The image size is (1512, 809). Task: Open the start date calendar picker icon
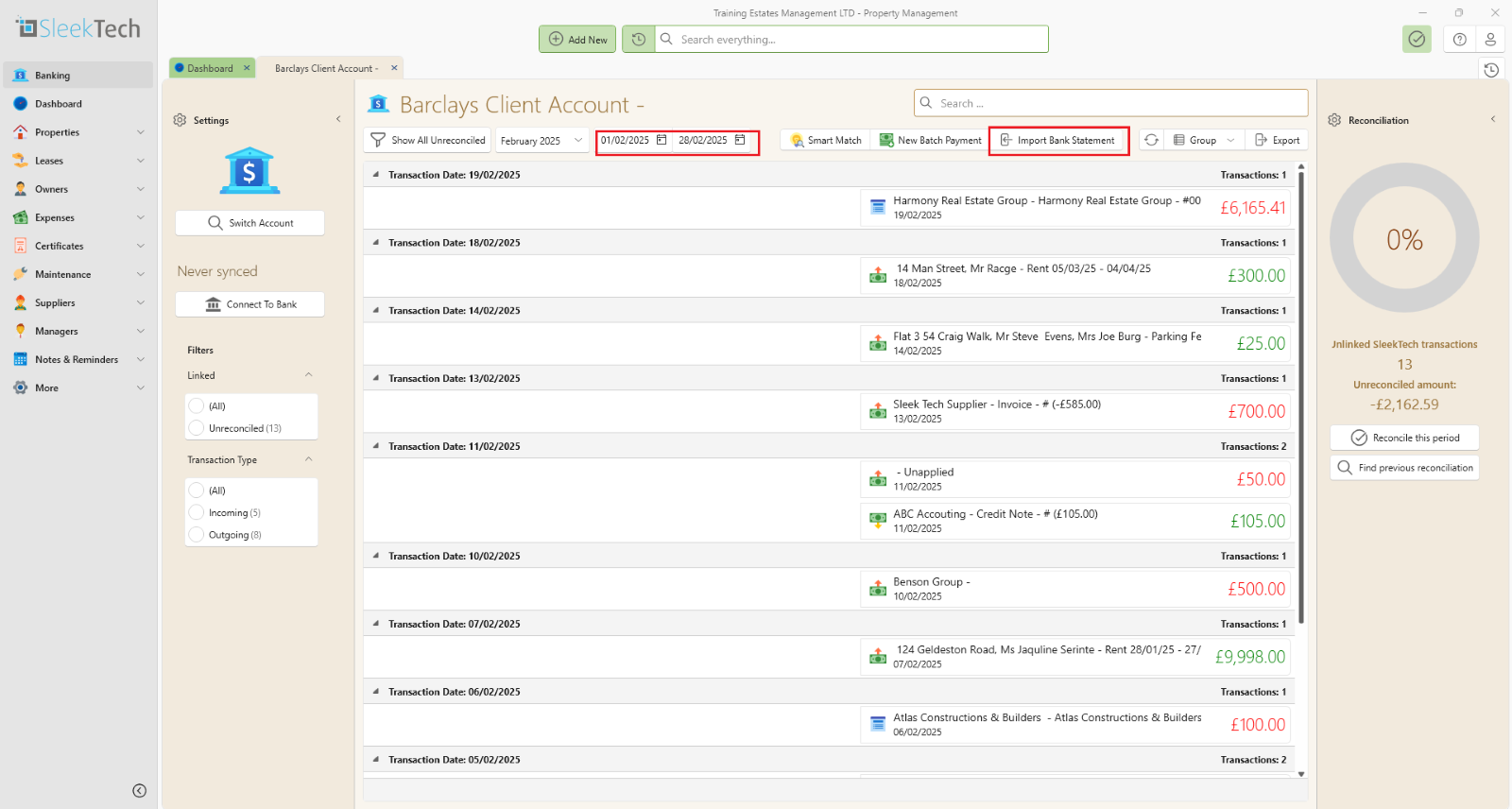[661, 140]
